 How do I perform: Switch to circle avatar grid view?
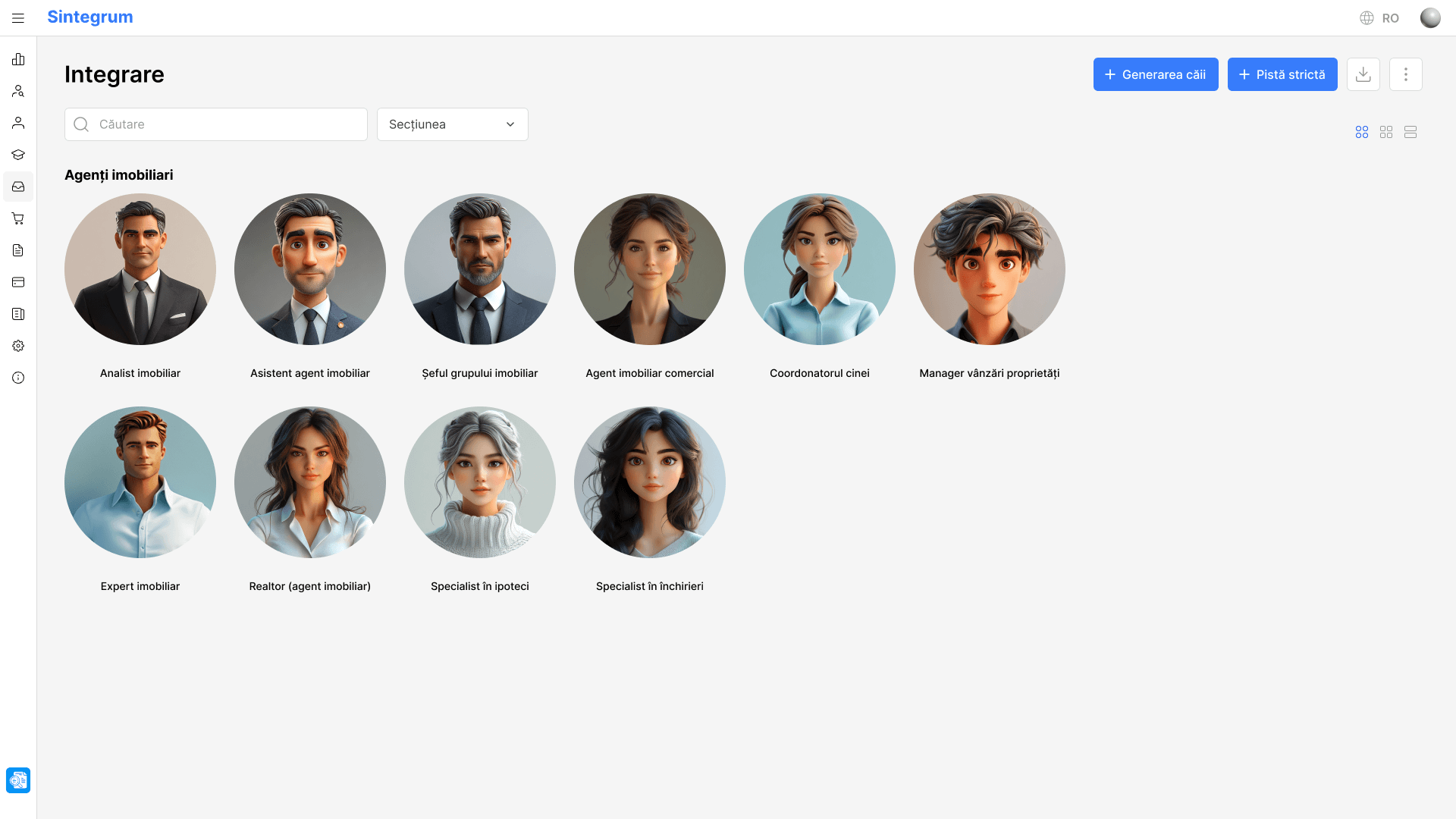tap(1362, 132)
